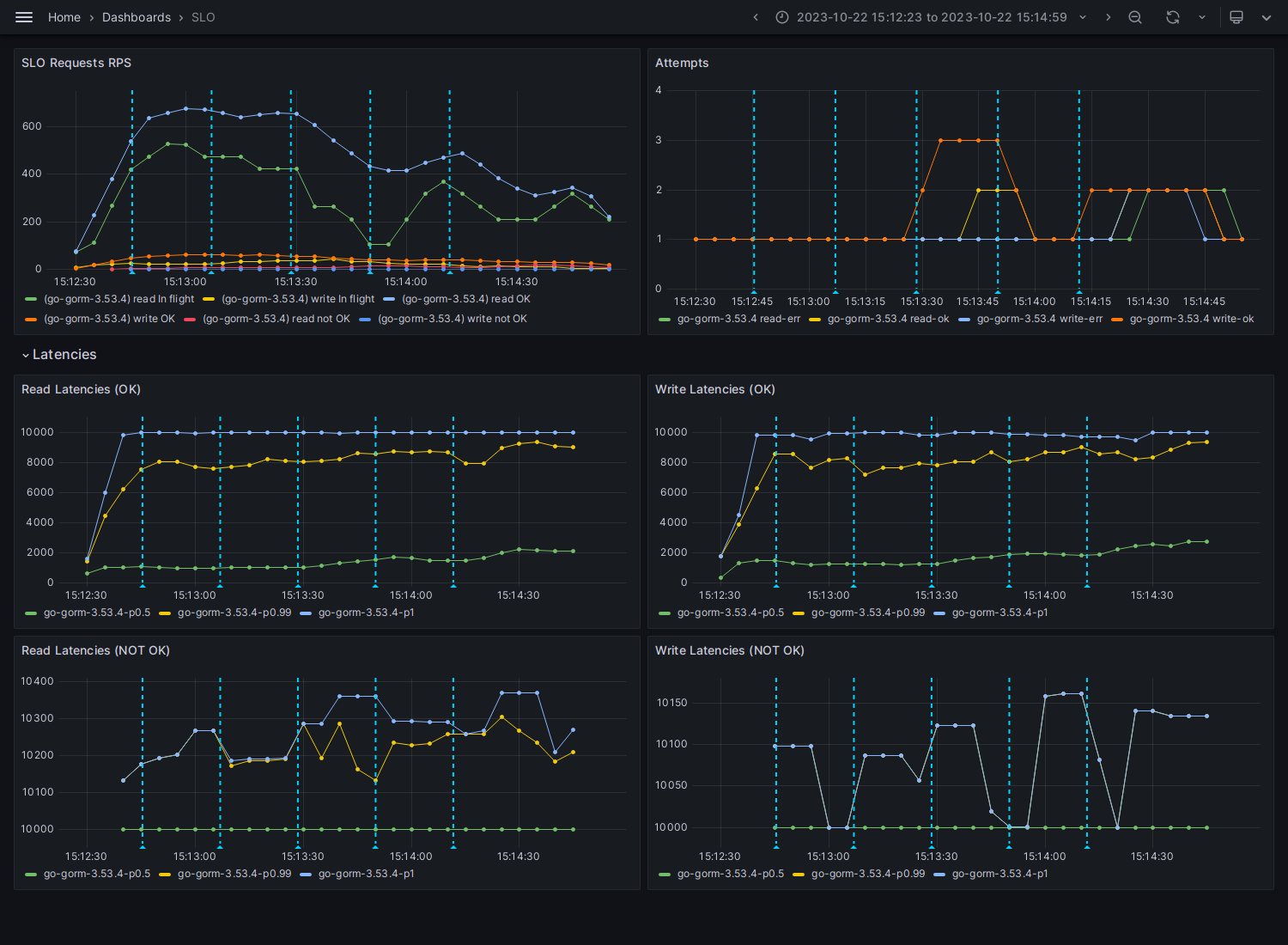
Task: Click last annotation marker under Read Latencies (NOT OK) chart
Action: [x=453, y=846]
